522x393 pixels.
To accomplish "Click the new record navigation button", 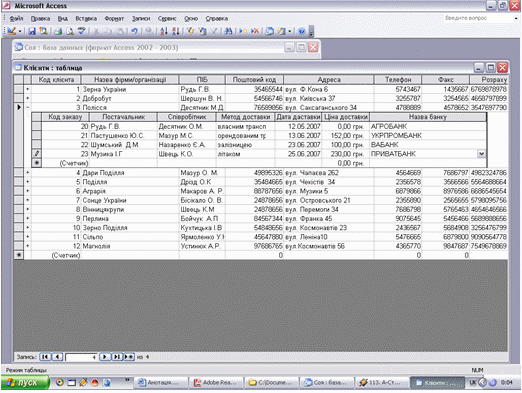I will click(x=129, y=357).
